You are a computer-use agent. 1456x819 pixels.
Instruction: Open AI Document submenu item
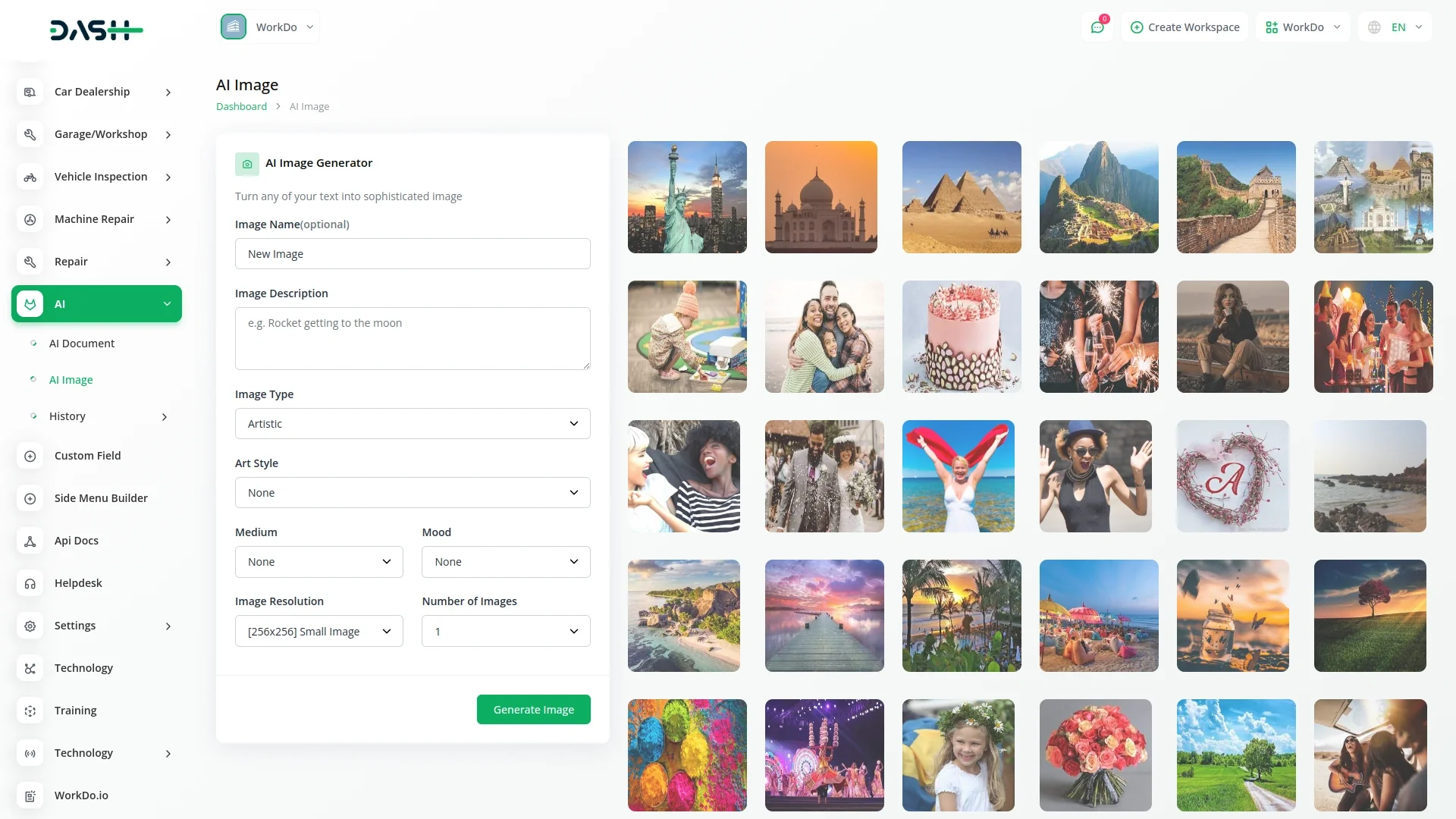coord(82,344)
